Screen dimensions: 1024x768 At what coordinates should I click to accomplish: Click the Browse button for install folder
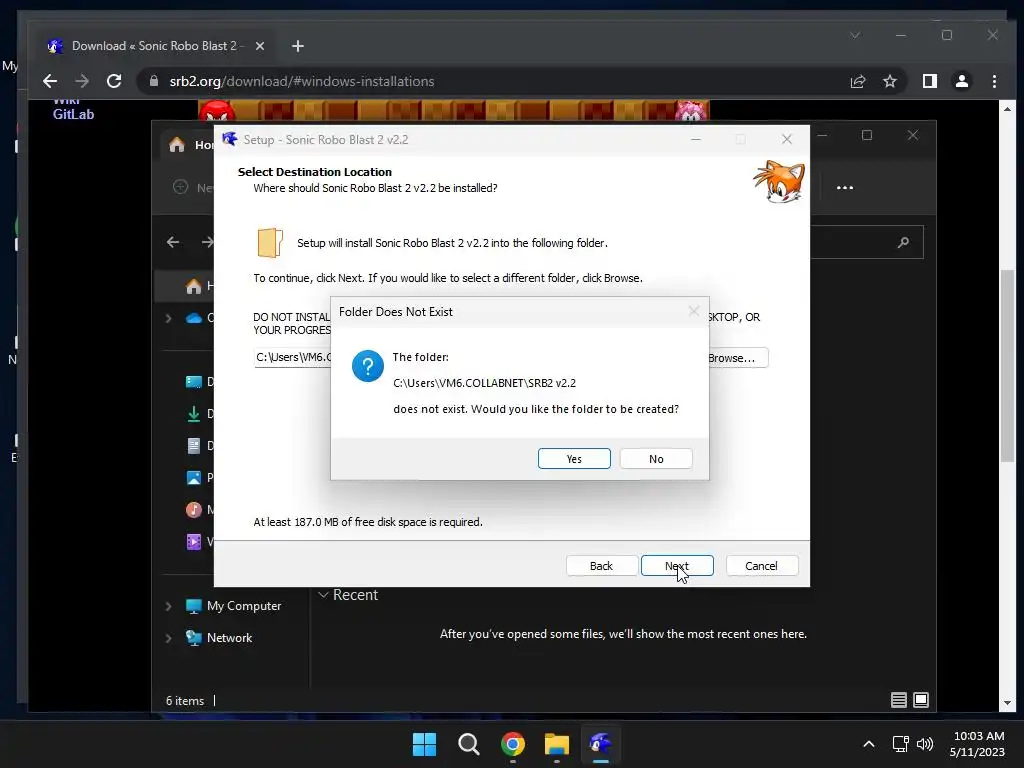pyautogui.click(x=737, y=358)
